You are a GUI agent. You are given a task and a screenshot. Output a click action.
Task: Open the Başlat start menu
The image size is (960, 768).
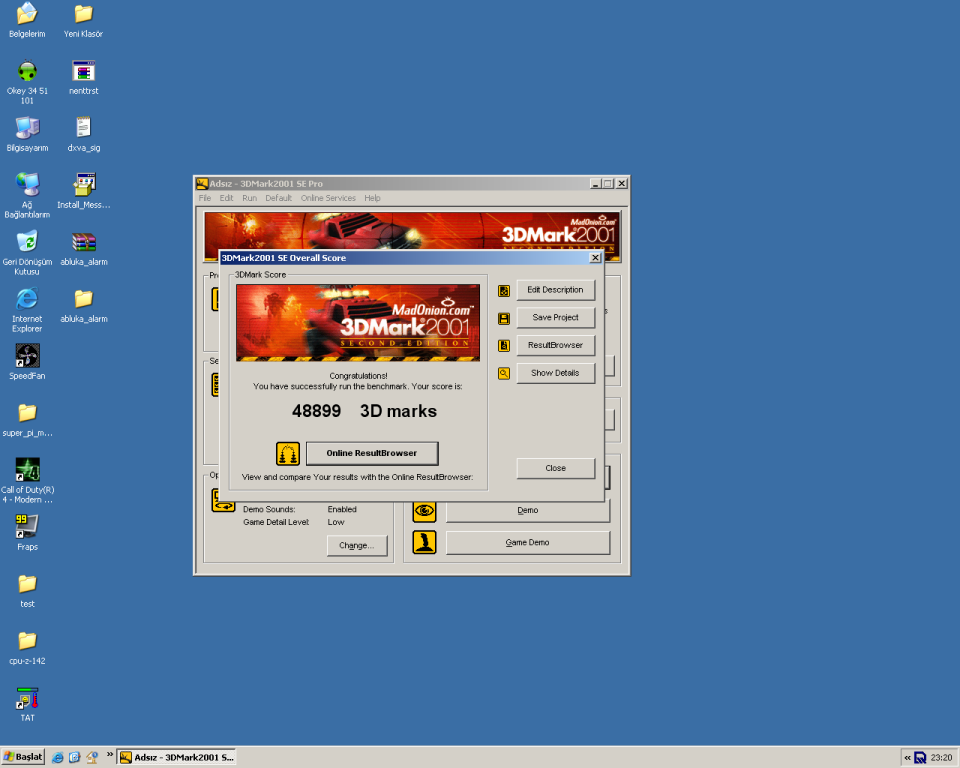tap(23, 757)
